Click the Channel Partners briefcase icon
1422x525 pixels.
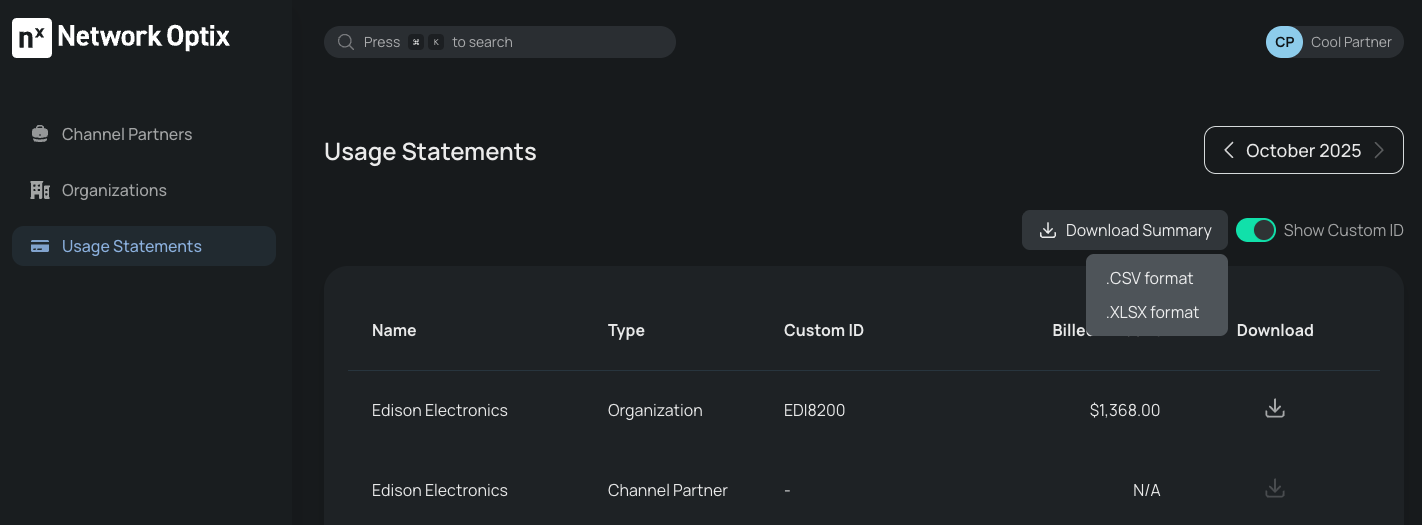tap(40, 134)
